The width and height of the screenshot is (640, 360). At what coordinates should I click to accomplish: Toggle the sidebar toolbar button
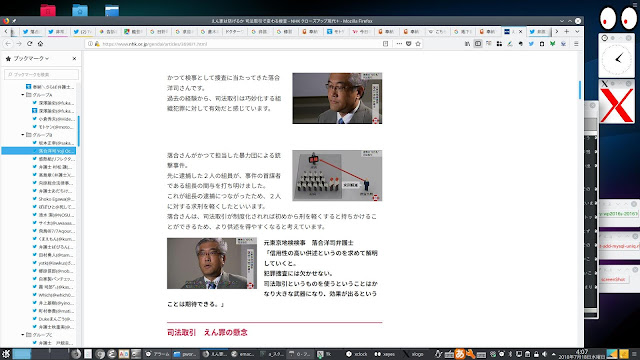[x=478, y=44]
